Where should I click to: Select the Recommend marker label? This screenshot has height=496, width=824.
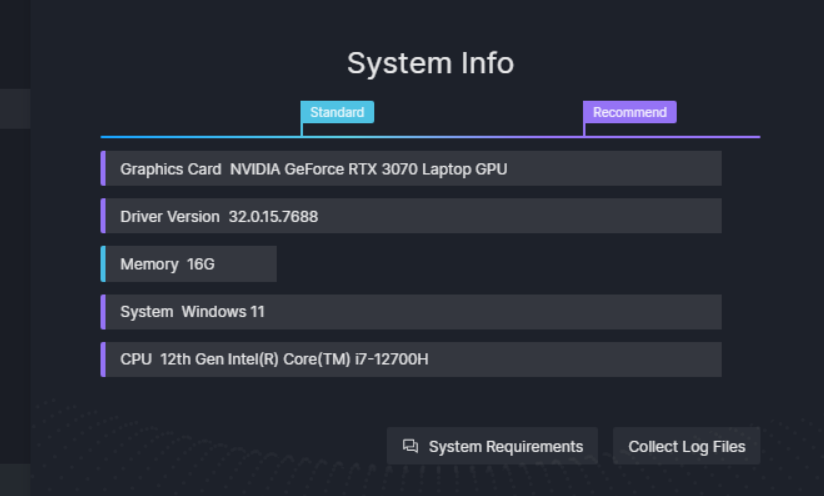pyautogui.click(x=630, y=112)
